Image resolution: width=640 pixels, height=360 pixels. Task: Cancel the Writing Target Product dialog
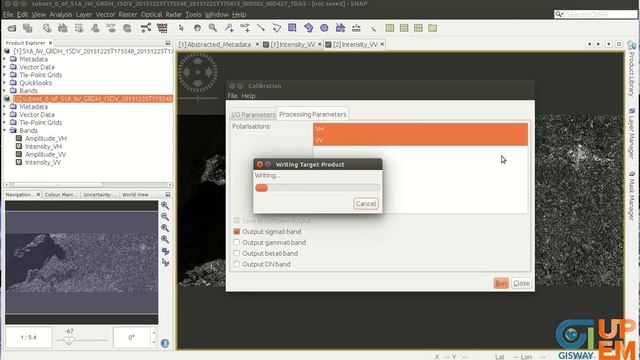pos(365,204)
